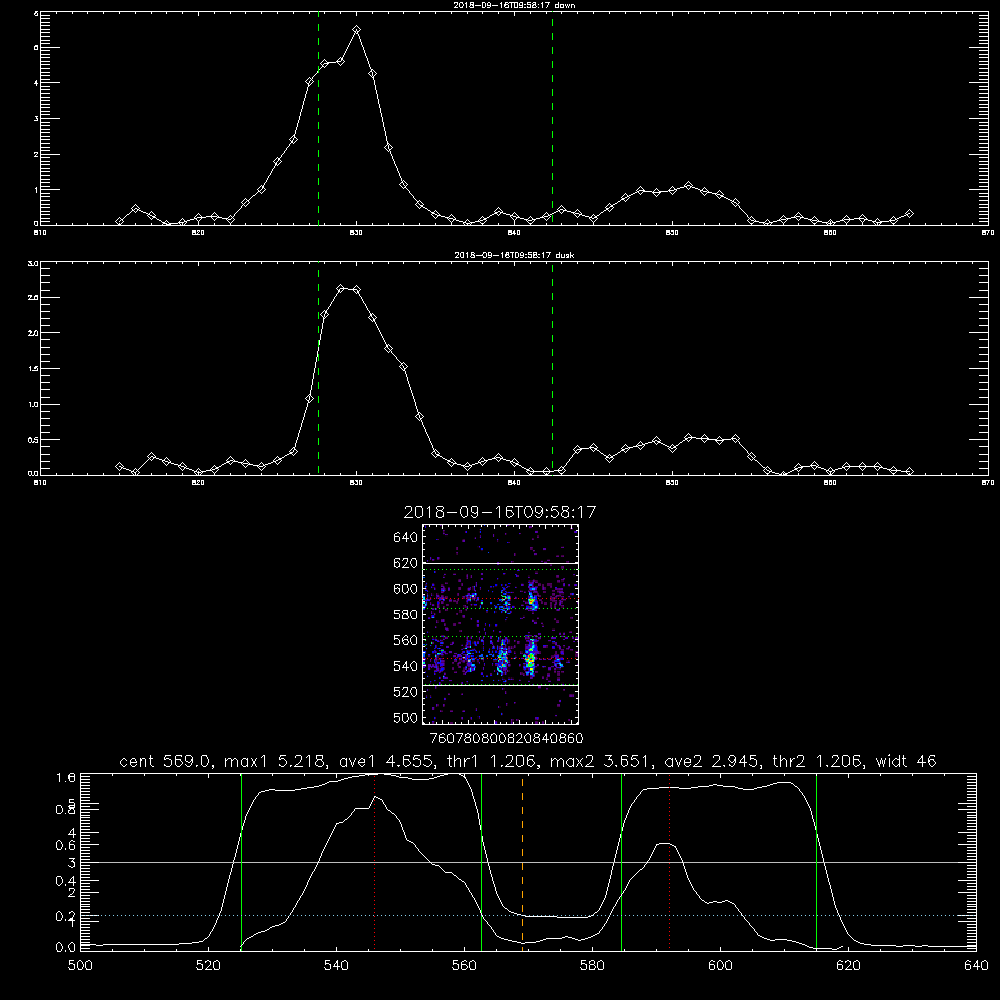The height and width of the screenshot is (1000, 1000).
Task: Click x-axis label 500 under bottom plot
Action: (80, 966)
